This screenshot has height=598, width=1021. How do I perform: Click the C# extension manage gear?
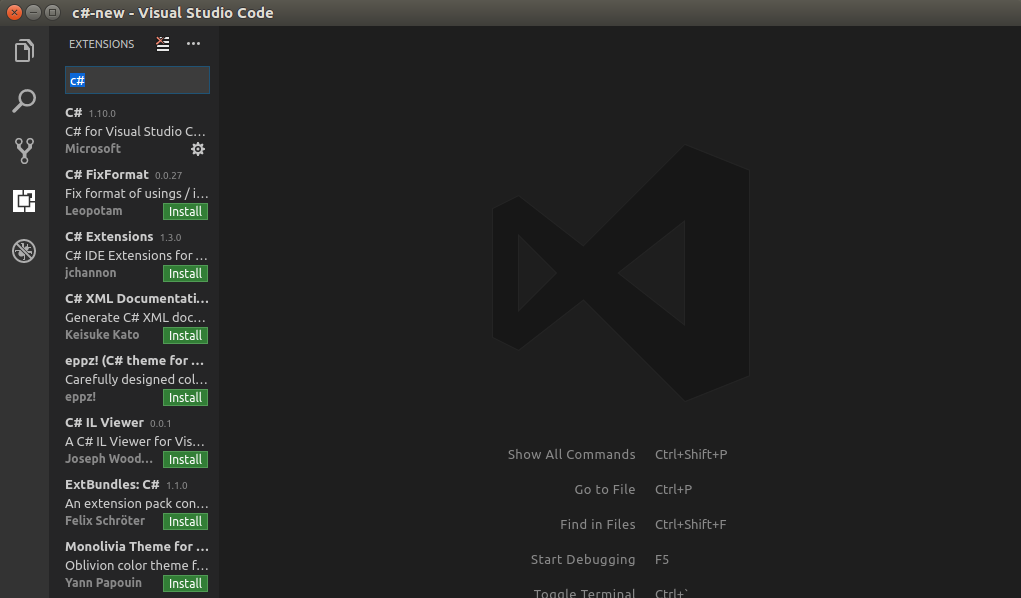point(198,149)
